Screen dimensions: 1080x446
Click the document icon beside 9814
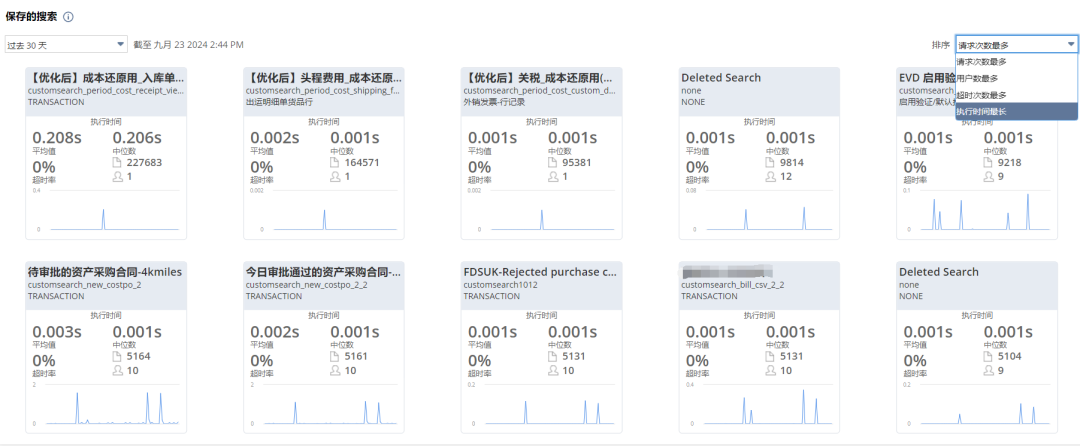pos(771,163)
